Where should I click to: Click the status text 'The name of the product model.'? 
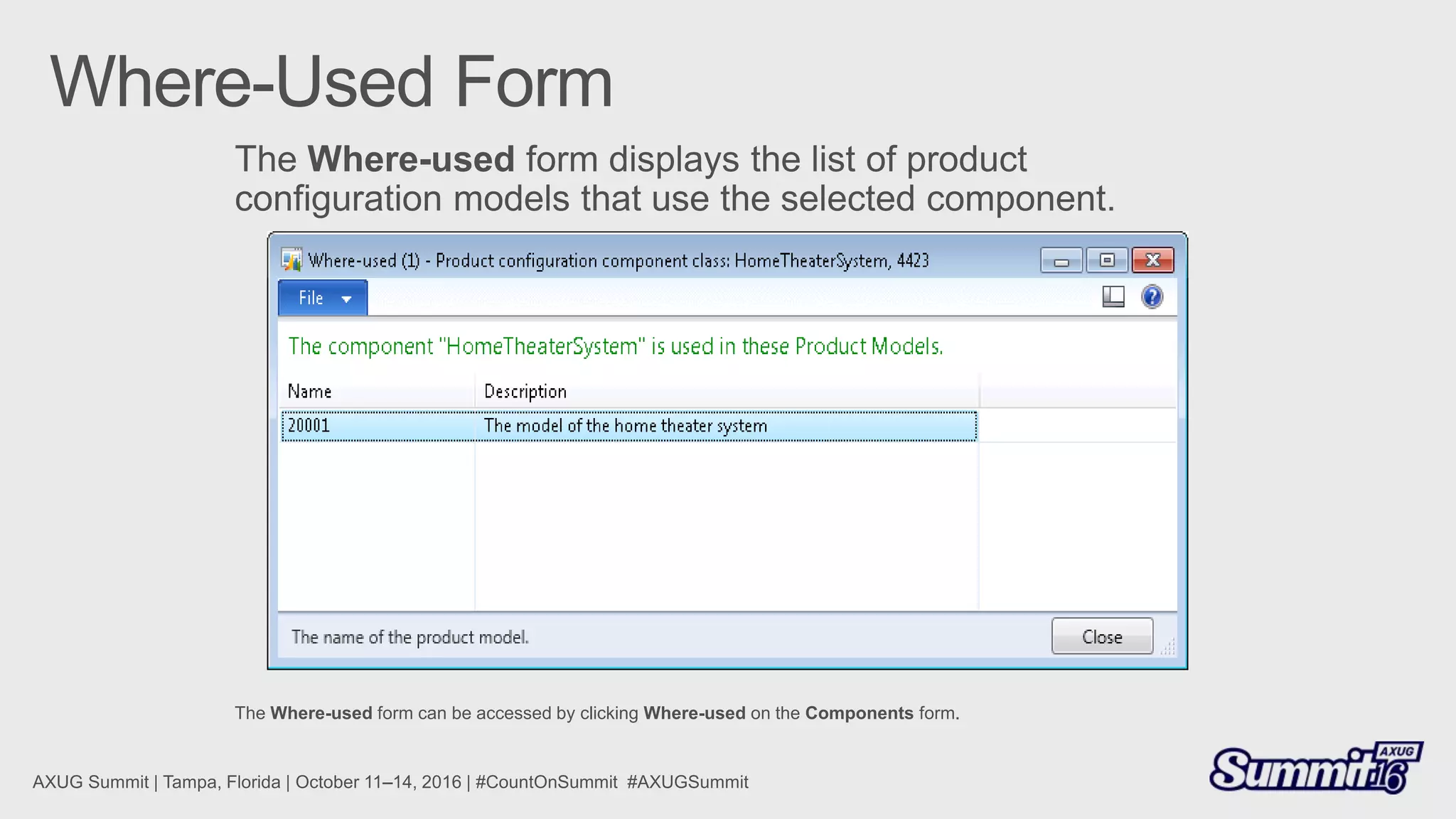pyautogui.click(x=410, y=637)
